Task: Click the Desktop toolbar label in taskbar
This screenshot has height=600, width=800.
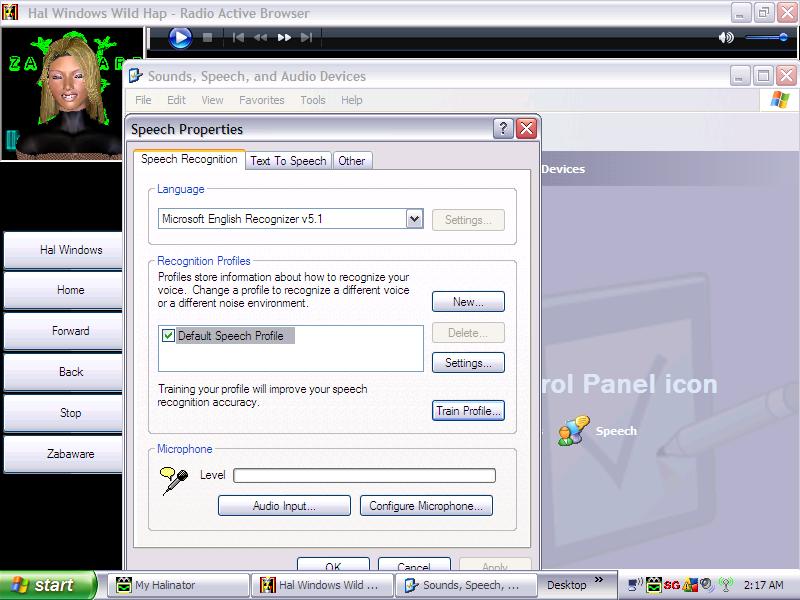Action: [566, 585]
